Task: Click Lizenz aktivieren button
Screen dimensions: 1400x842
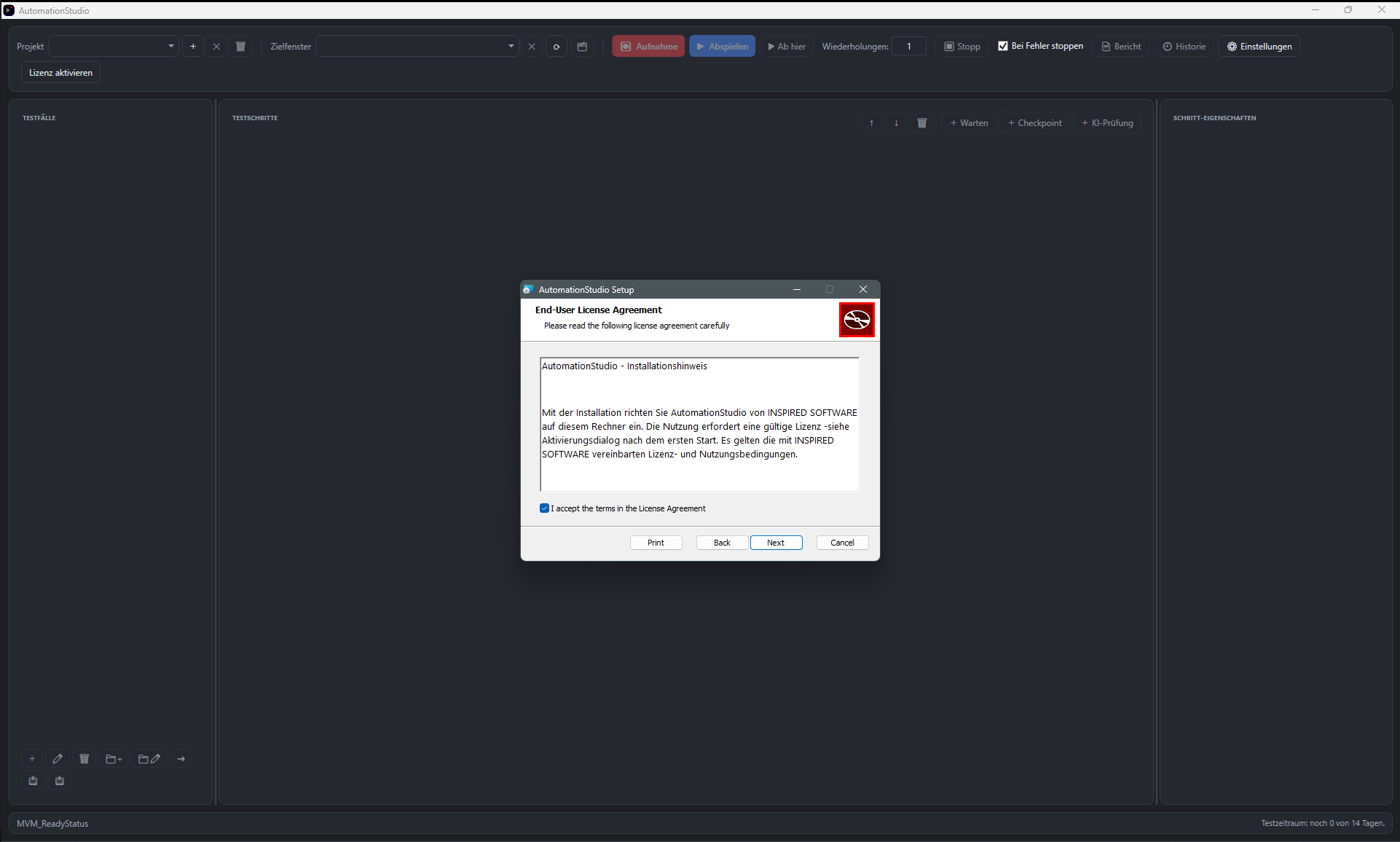Action: pos(60,73)
